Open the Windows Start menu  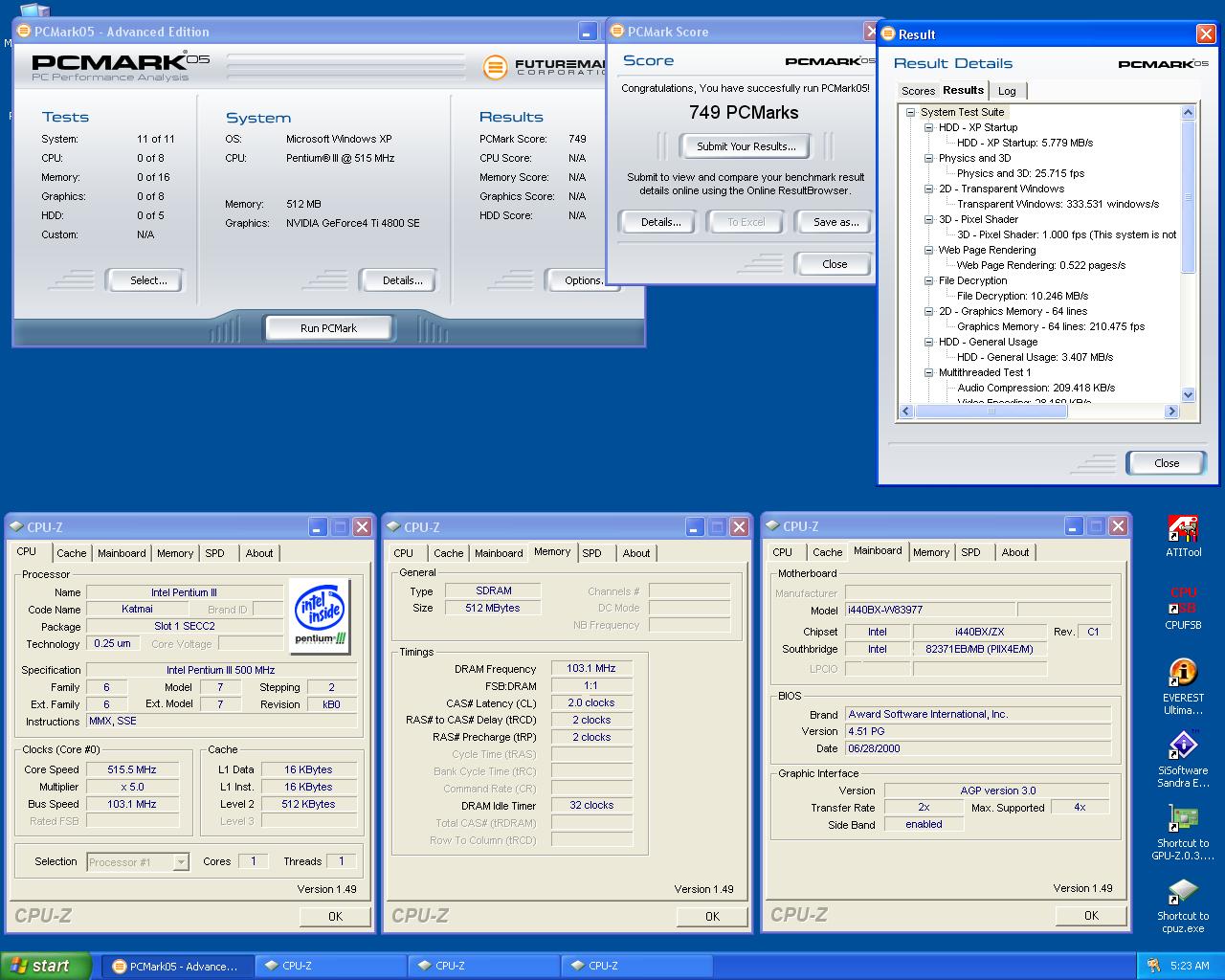[45, 966]
